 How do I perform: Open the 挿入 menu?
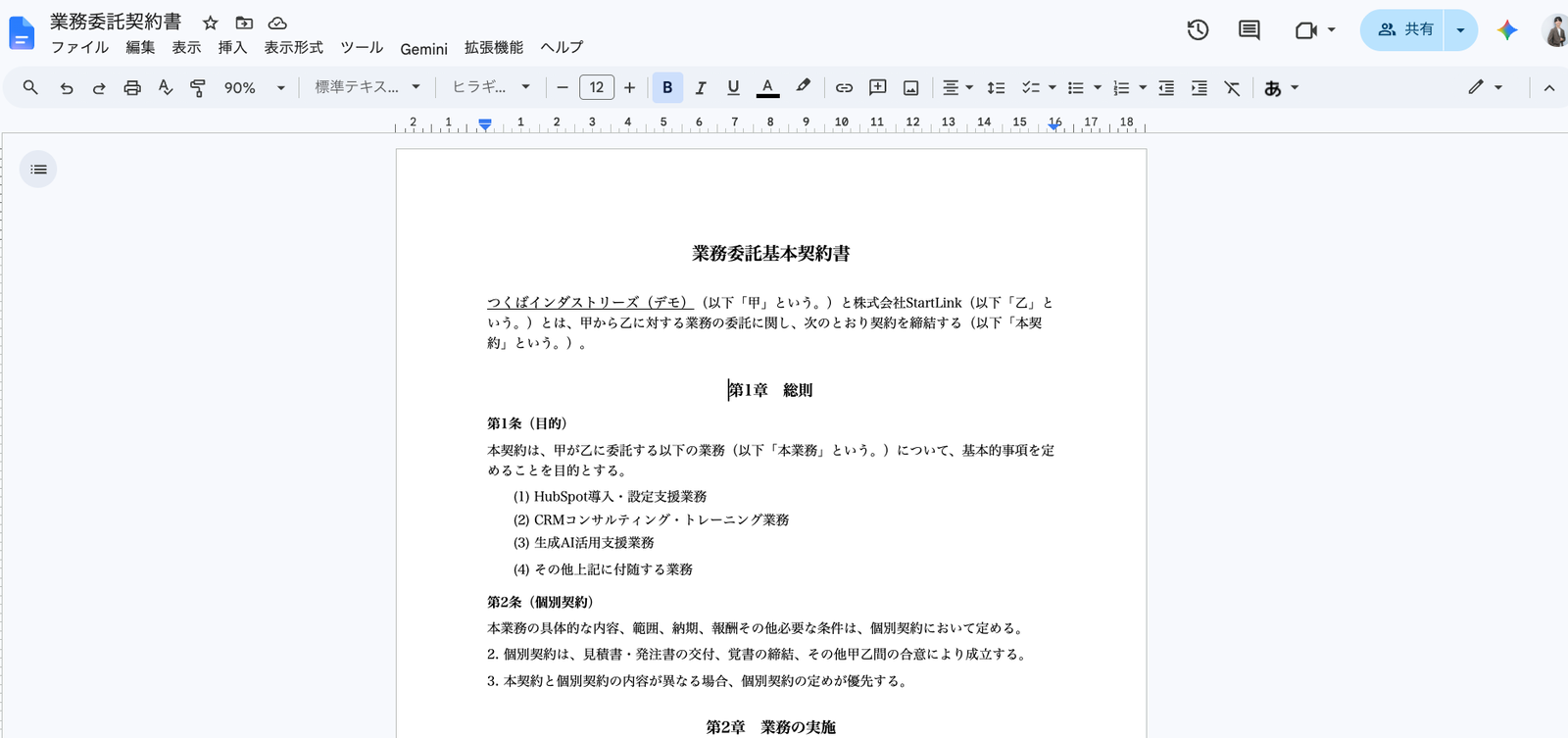click(x=232, y=47)
